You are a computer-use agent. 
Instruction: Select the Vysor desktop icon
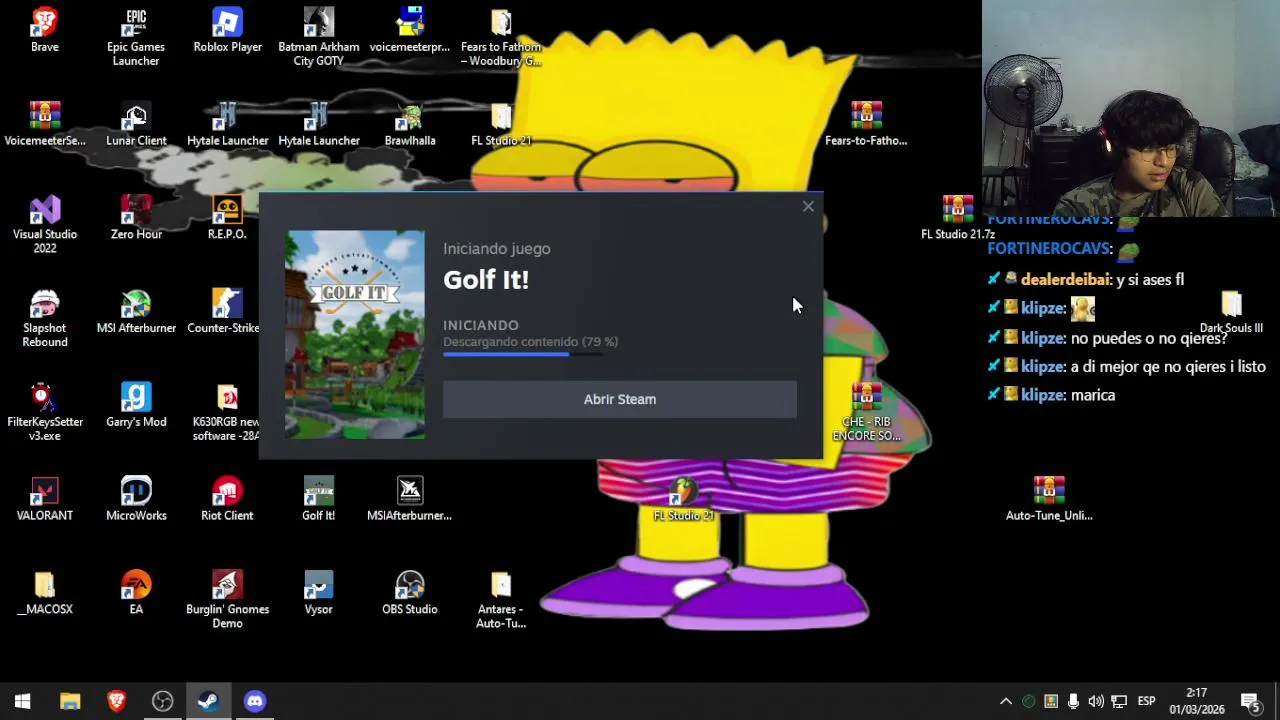(319, 593)
